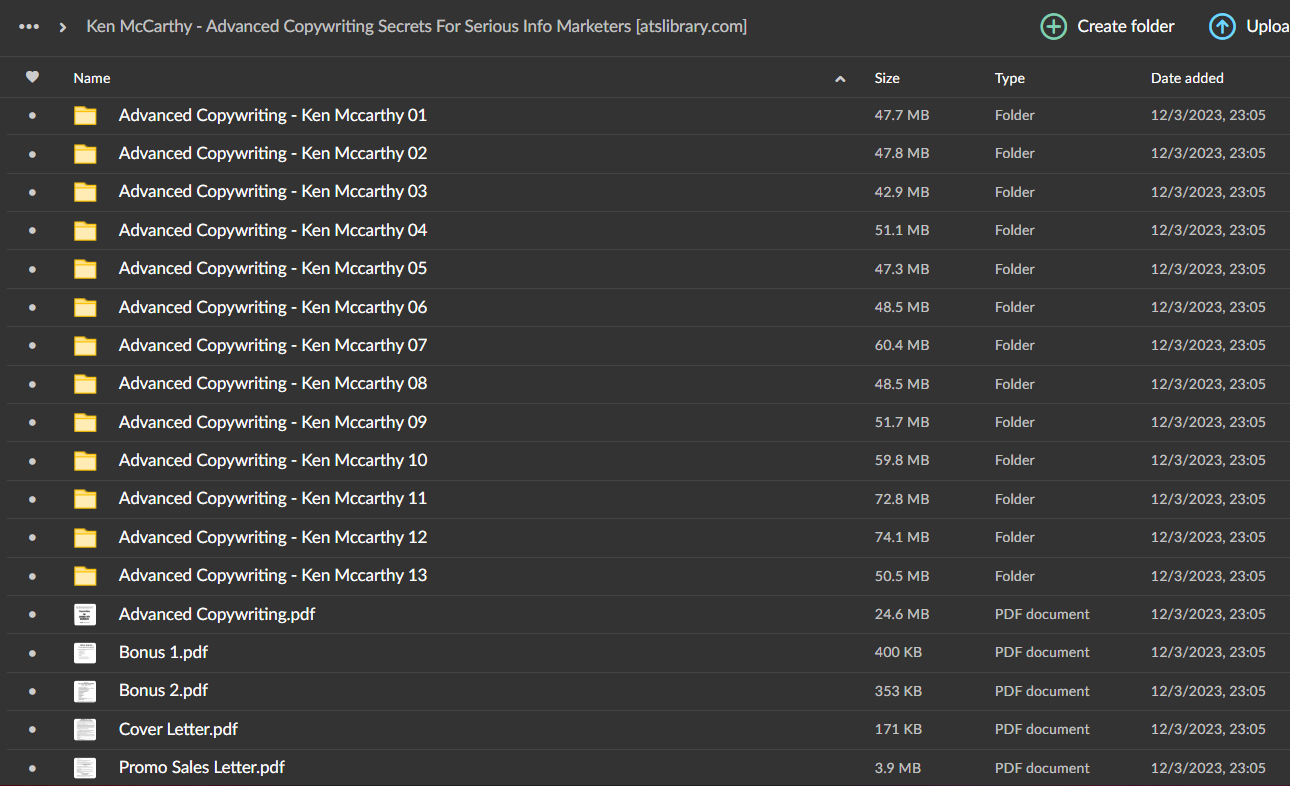Image resolution: width=1290 pixels, height=786 pixels.
Task: Click folder icon for Ken Mccarthy 07
Action: coord(85,345)
